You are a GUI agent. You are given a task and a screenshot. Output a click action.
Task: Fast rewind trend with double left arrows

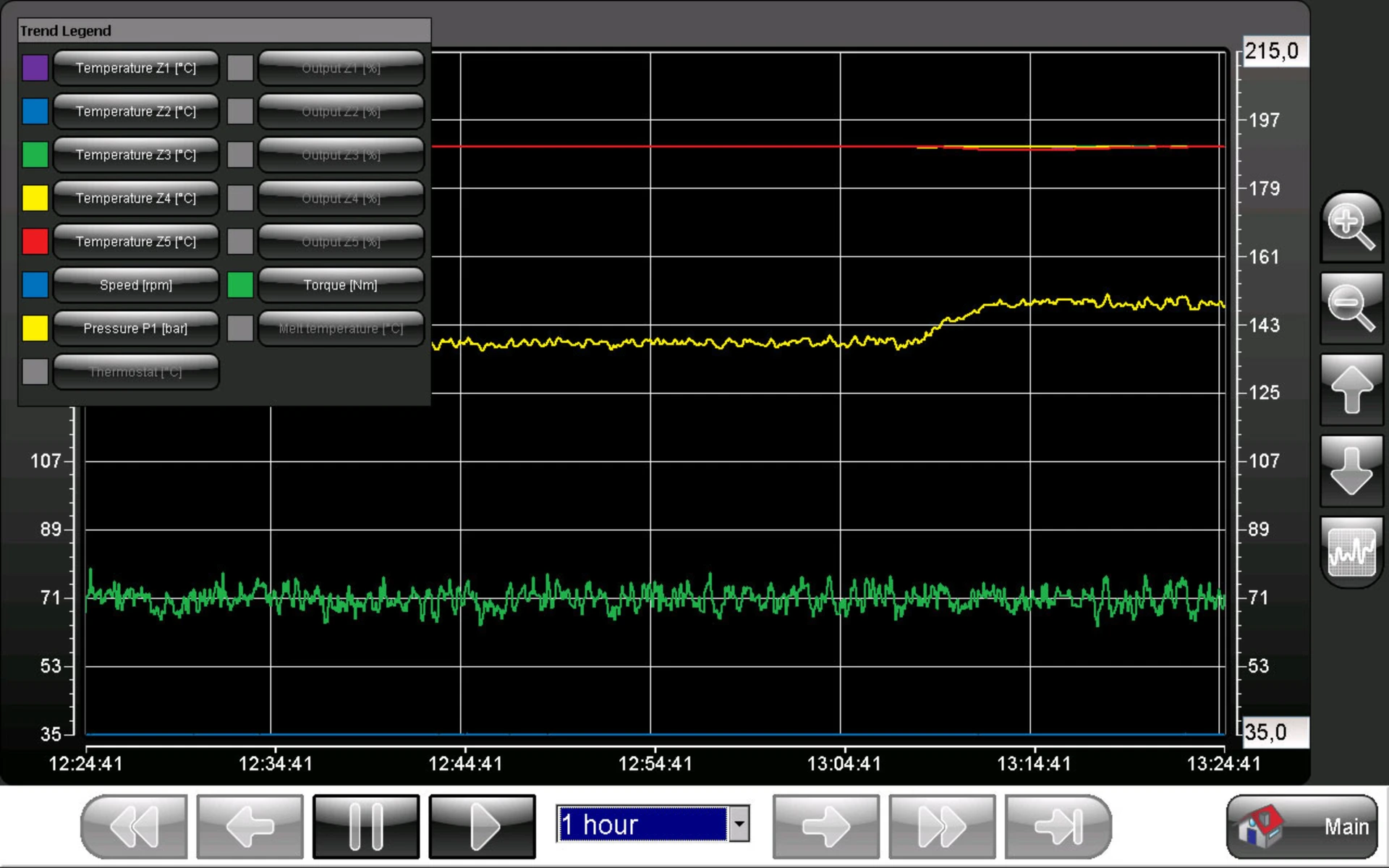point(134,826)
